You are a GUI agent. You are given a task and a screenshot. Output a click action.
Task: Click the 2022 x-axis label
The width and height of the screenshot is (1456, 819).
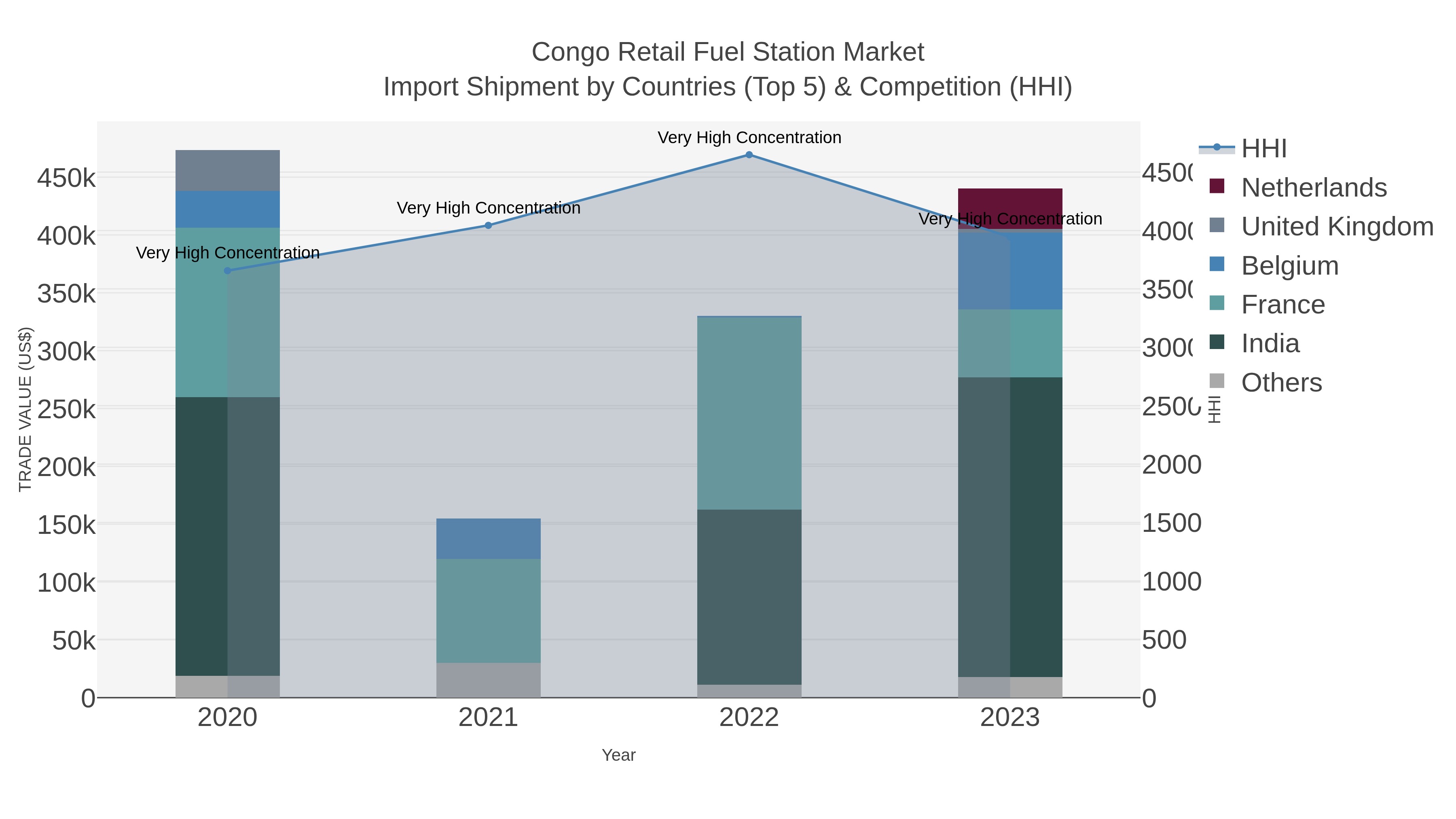pyautogui.click(x=749, y=718)
